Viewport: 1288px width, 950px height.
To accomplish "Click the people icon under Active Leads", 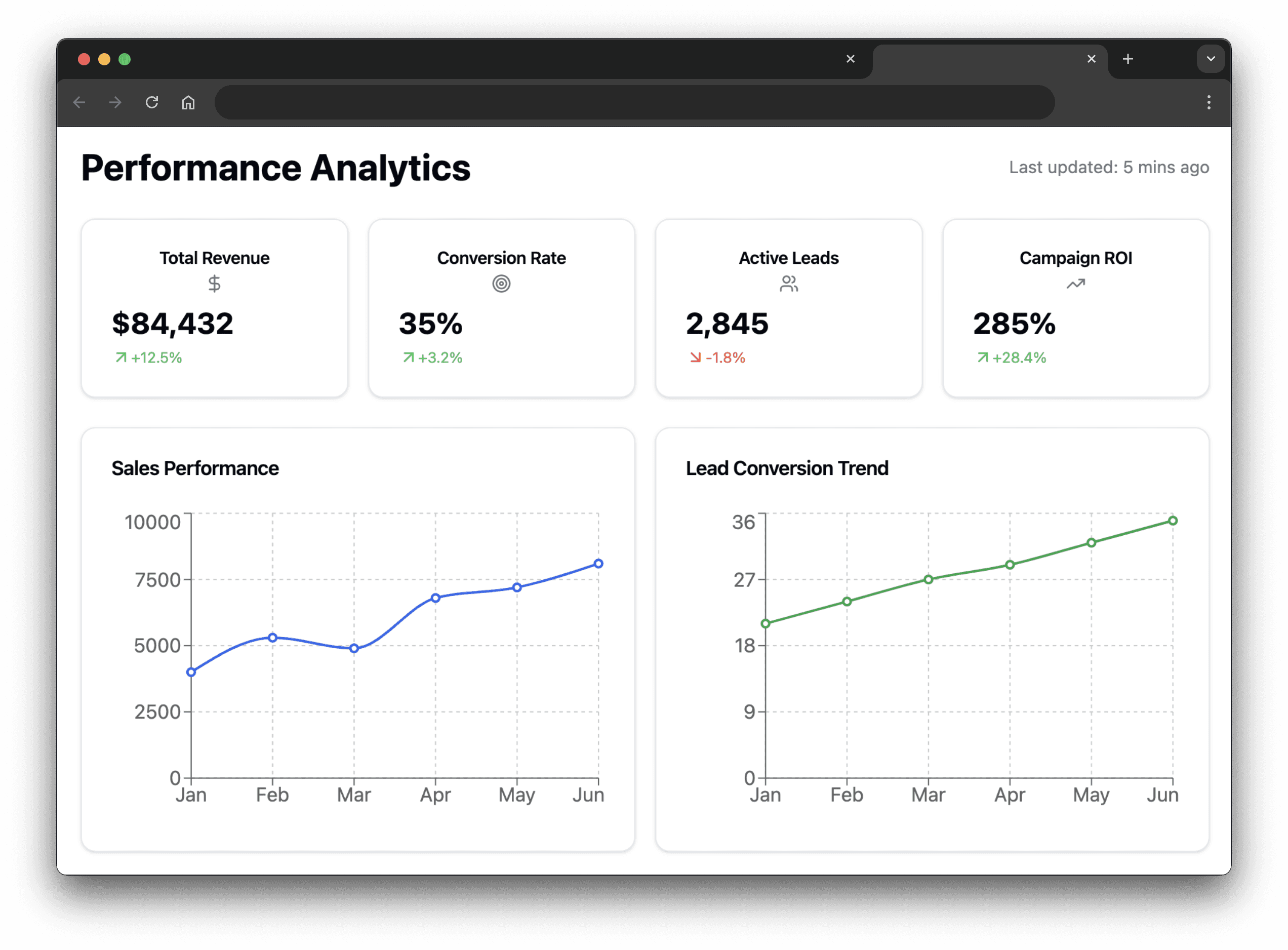I will point(788,284).
